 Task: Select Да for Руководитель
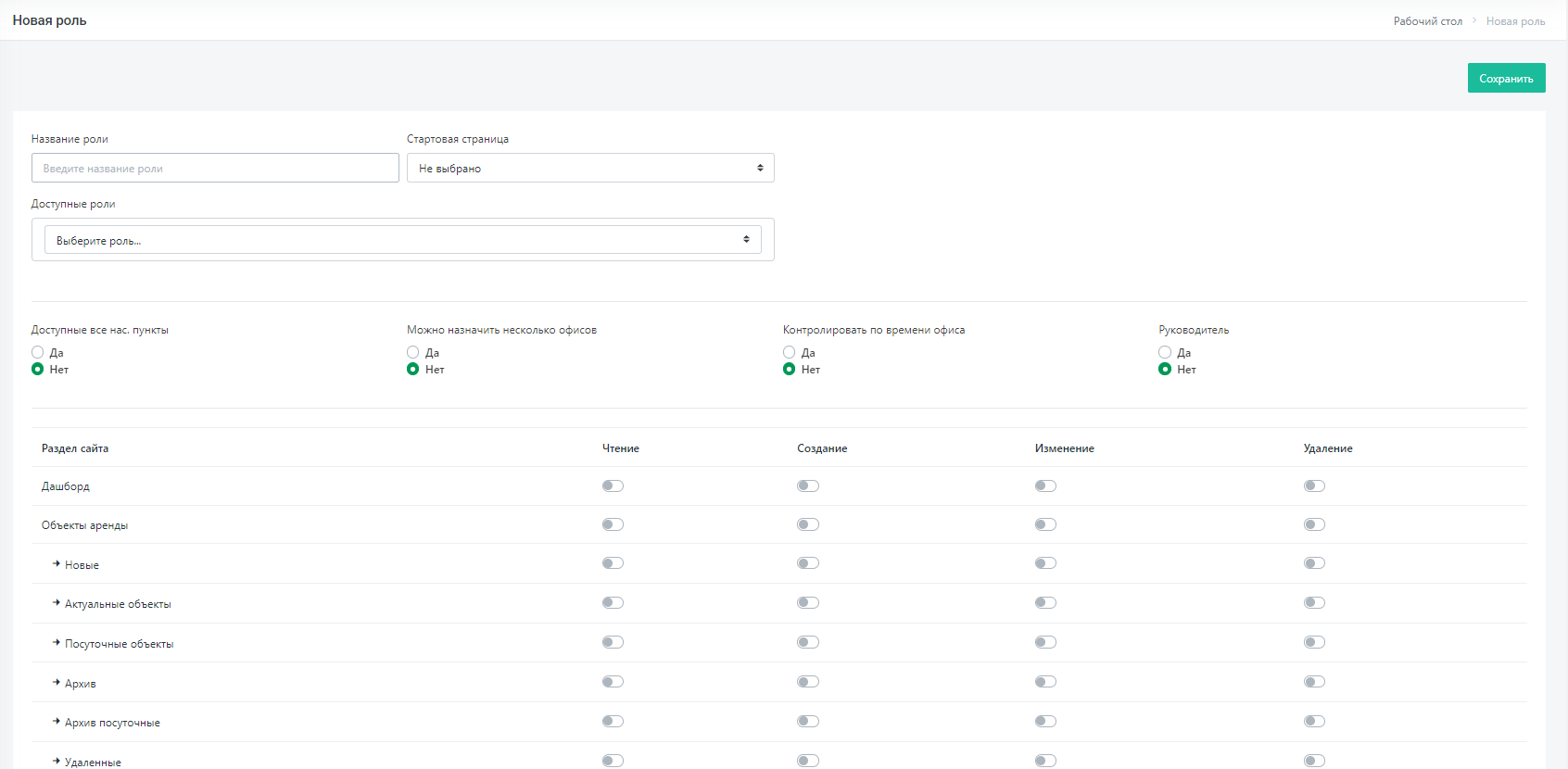[1165, 352]
